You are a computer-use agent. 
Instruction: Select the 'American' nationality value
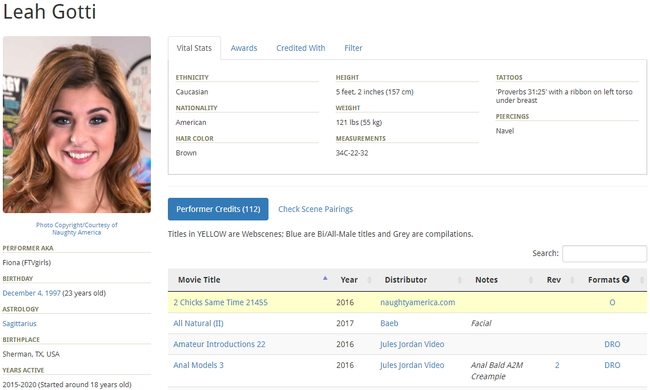[191, 122]
